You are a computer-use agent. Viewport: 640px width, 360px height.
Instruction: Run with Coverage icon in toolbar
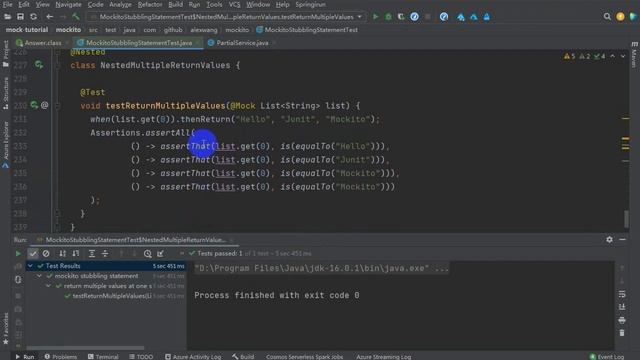coord(401,17)
